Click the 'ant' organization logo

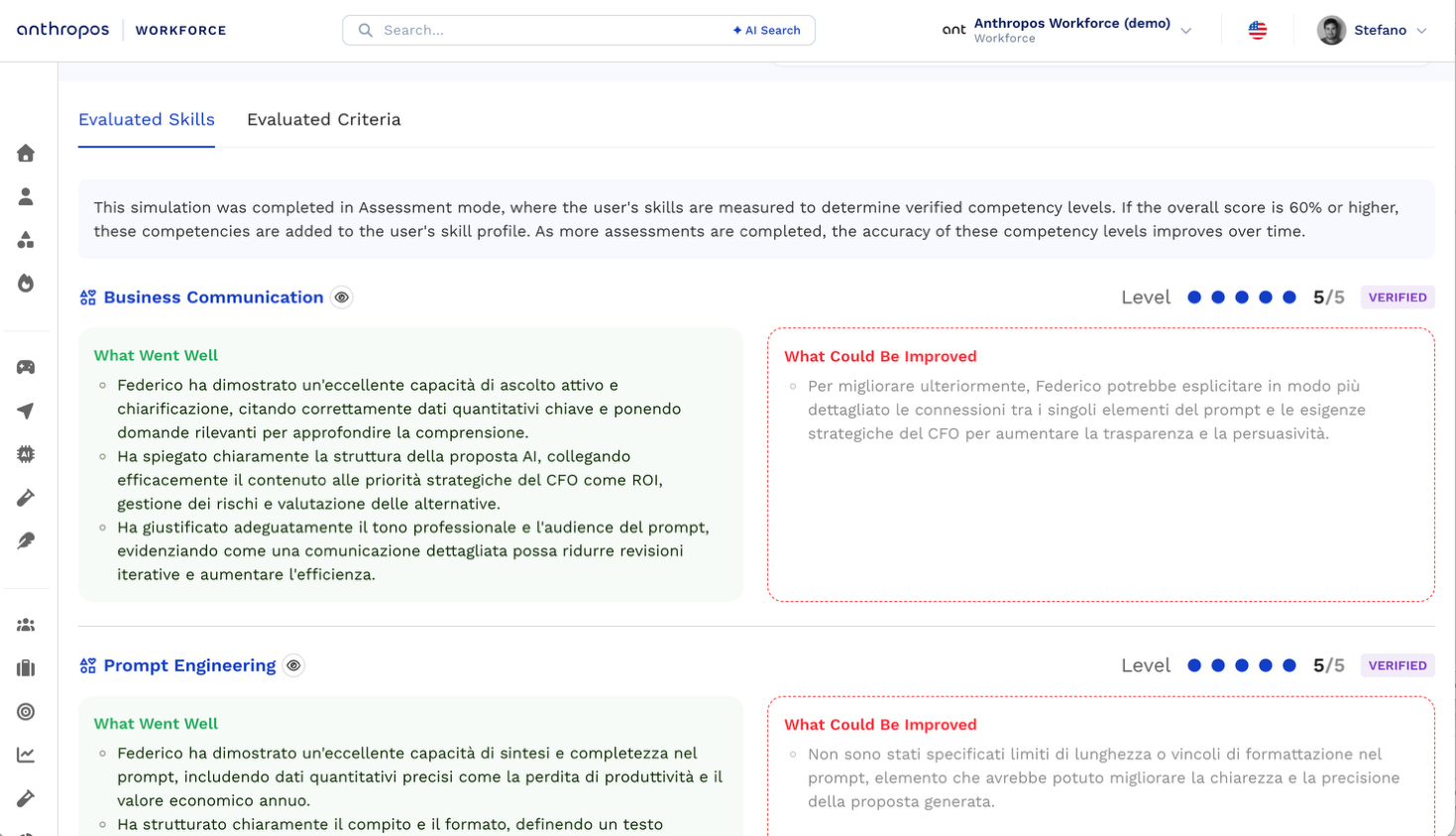point(953,30)
